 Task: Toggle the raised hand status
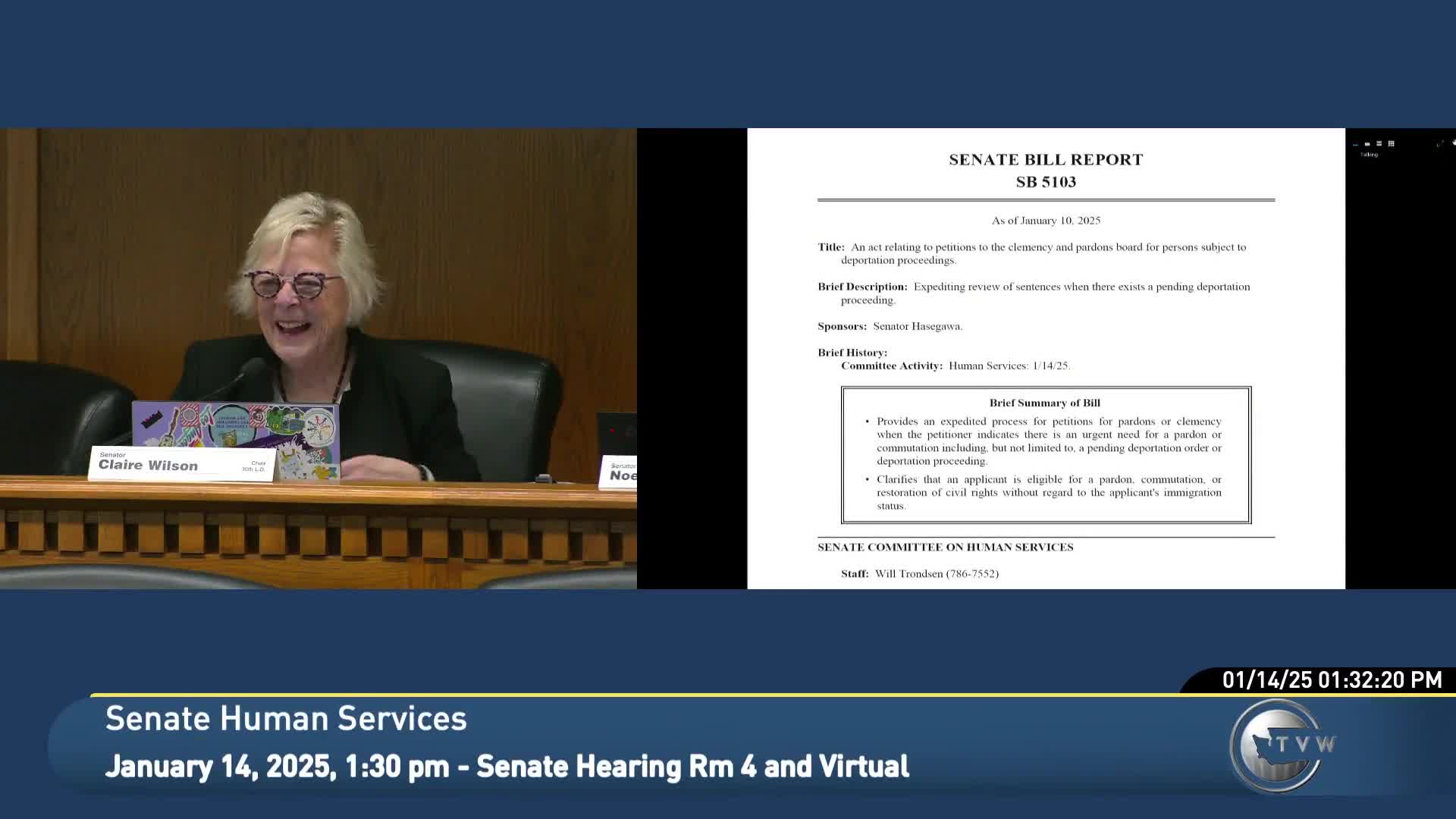click(x=1454, y=143)
